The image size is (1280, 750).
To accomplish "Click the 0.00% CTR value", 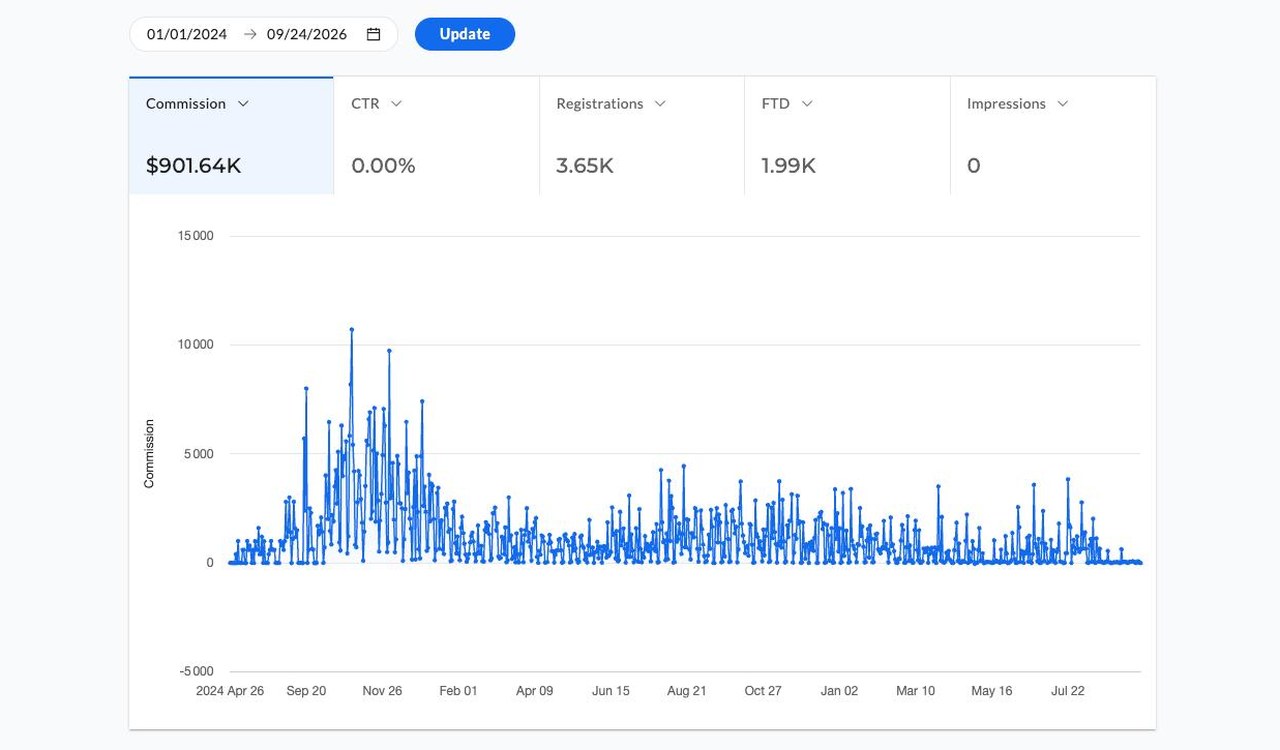I will [x=383, y=166].
